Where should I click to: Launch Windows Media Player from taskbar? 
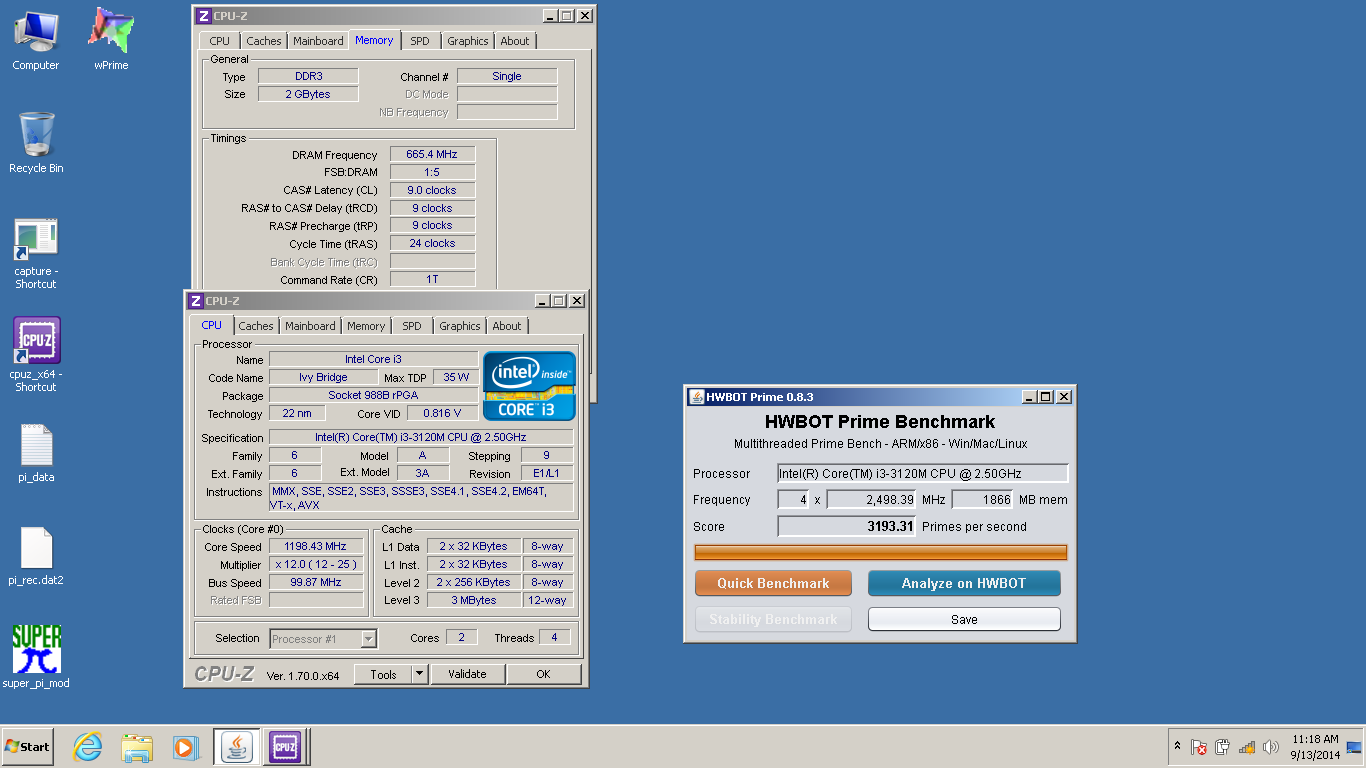185,747
